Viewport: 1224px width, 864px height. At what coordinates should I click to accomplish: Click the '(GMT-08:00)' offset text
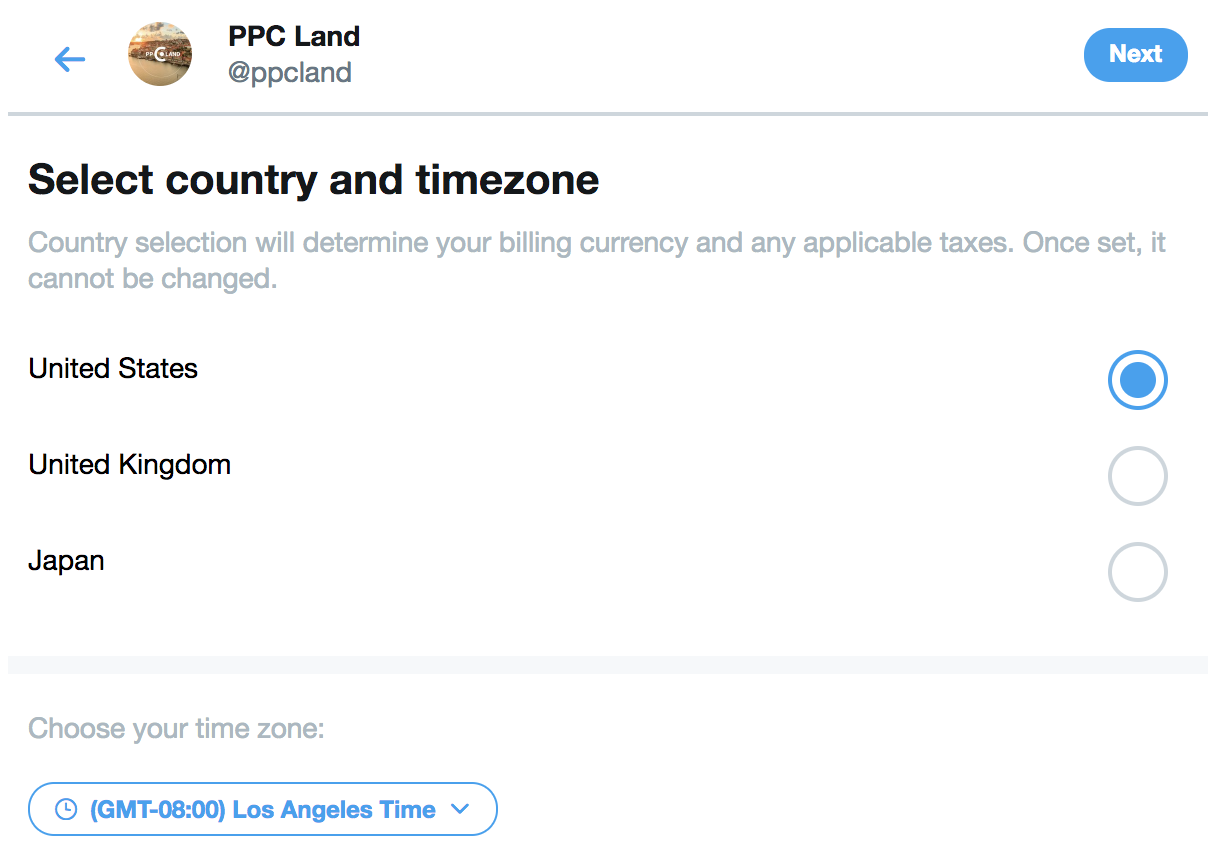click(x=157, y=810)
